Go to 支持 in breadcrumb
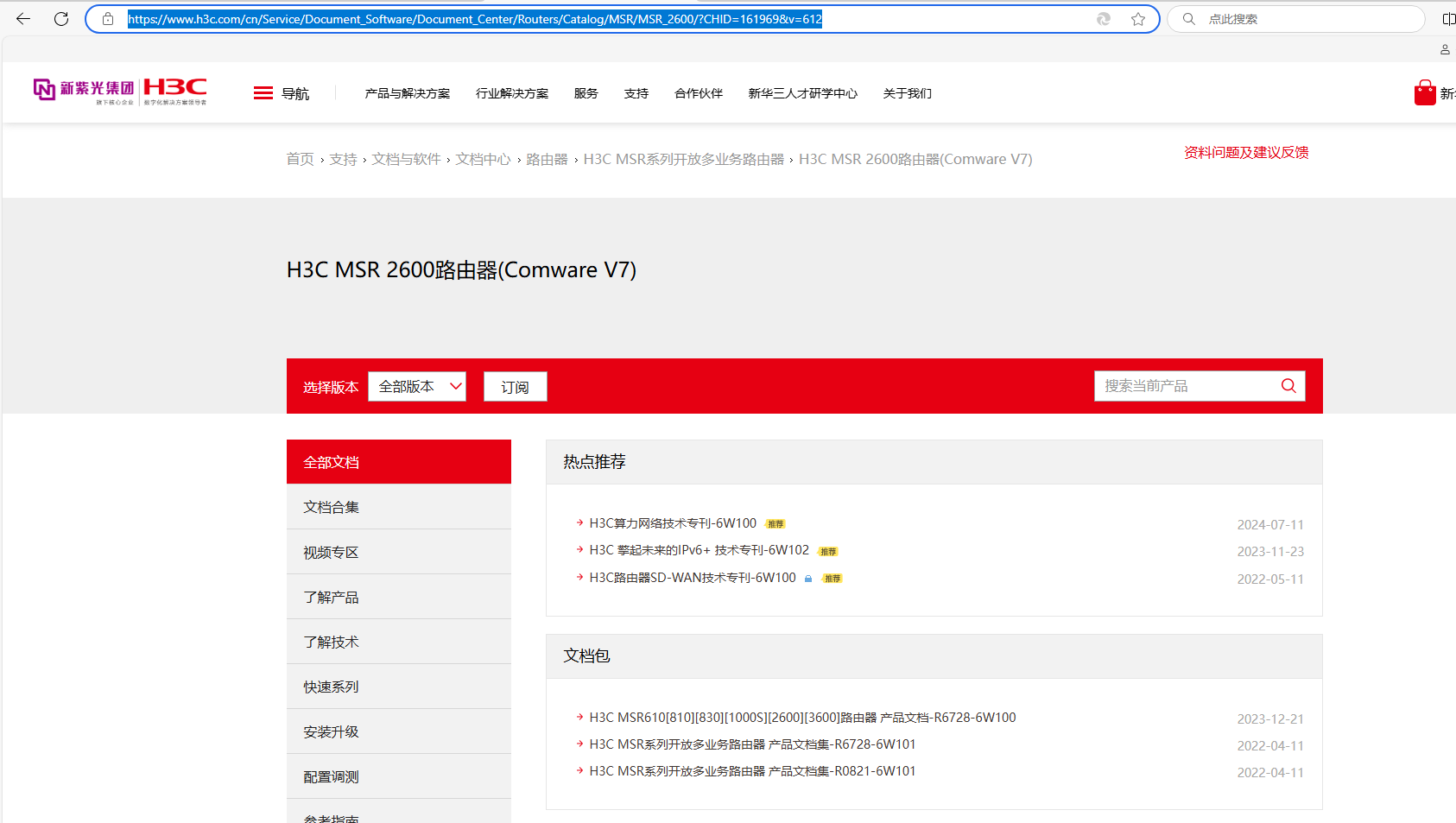 (343, 159)
